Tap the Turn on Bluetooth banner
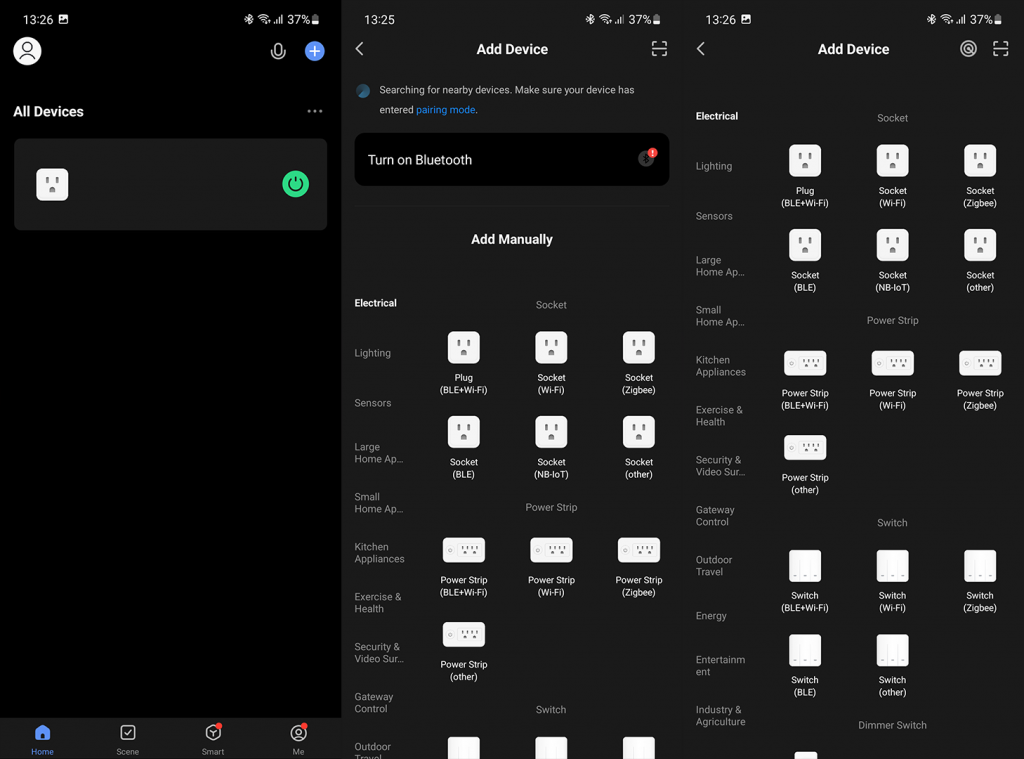 512,159
